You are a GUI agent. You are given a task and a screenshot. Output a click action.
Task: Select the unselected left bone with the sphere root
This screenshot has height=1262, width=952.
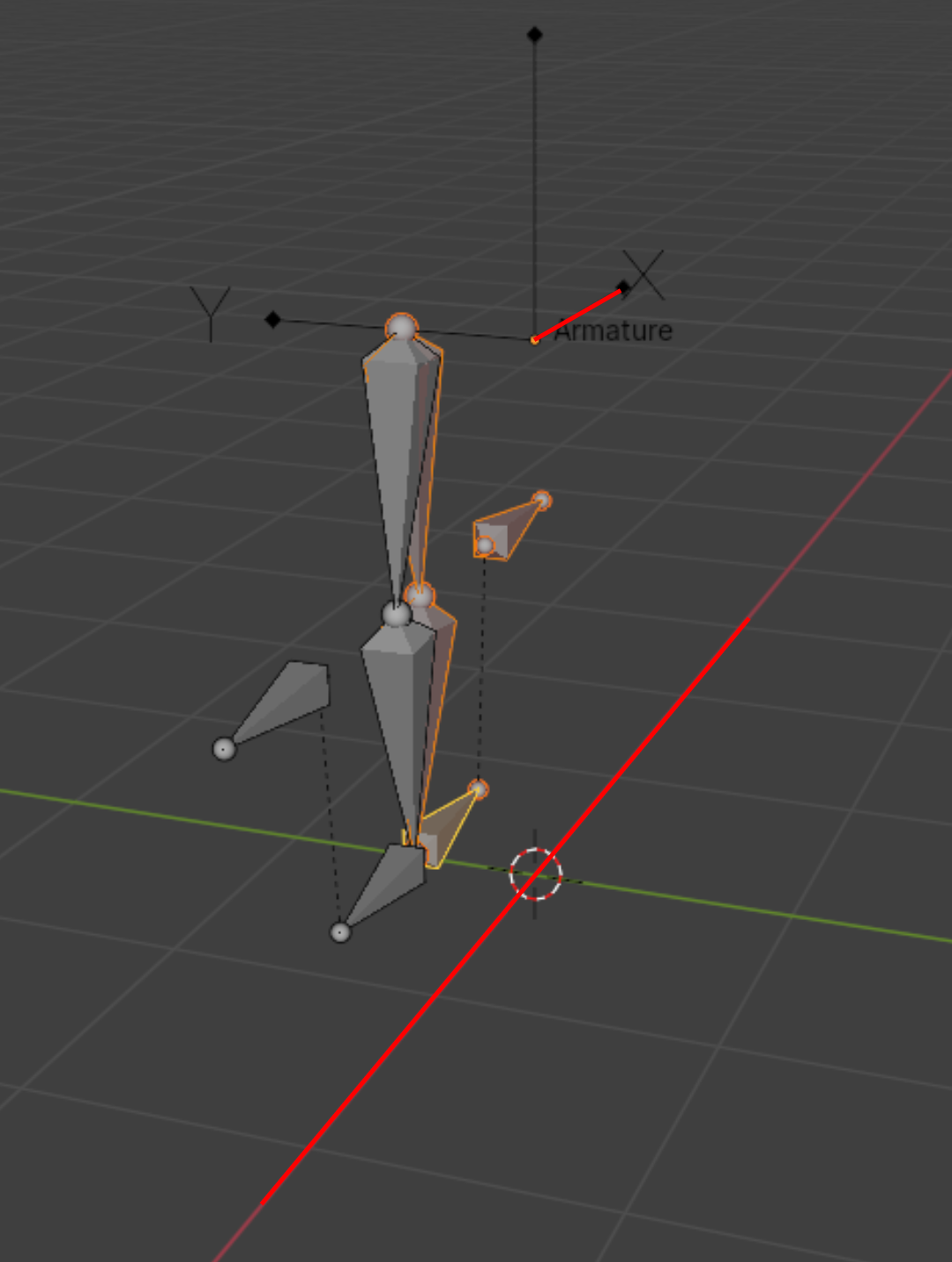tap(280, 705)
